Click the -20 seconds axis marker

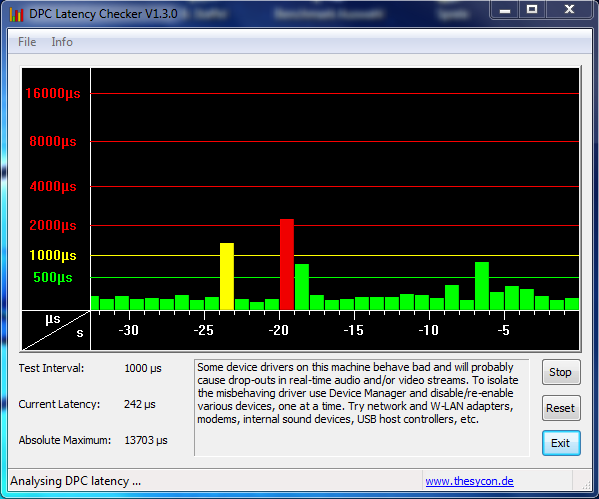tap(278, 330)
